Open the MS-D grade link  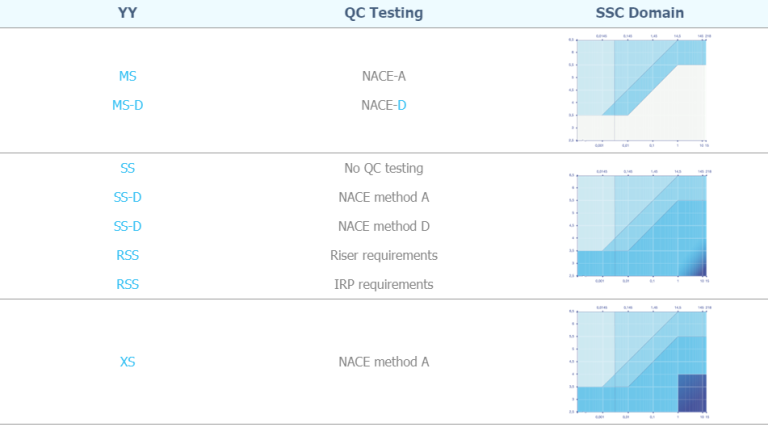point(128,105)
